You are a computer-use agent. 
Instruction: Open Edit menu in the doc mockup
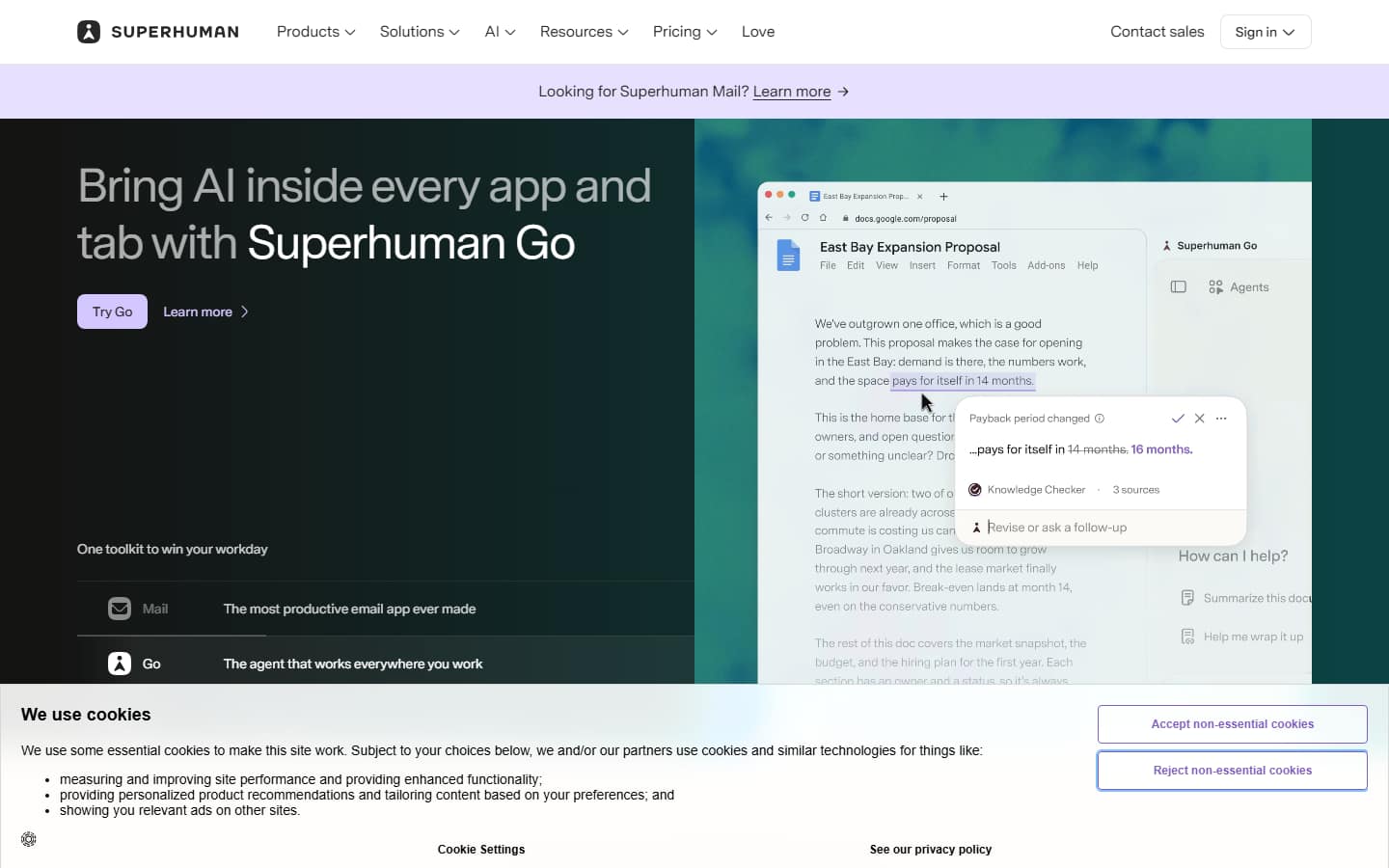click(856, 265)
